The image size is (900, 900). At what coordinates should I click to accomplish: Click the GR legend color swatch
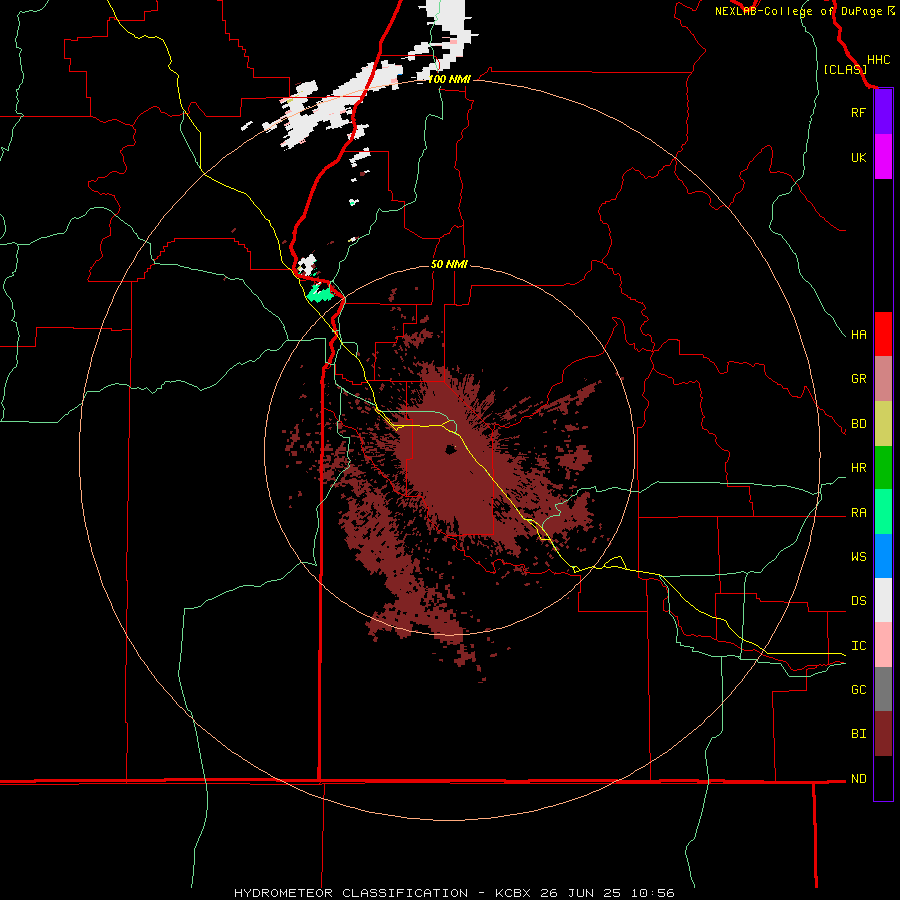pyautogui.click(x=883, y=379)
